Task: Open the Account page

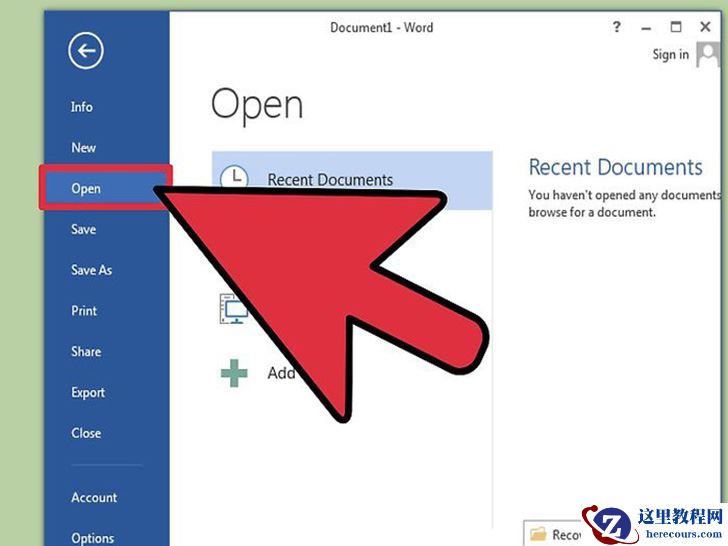Action: click(94, 498)
